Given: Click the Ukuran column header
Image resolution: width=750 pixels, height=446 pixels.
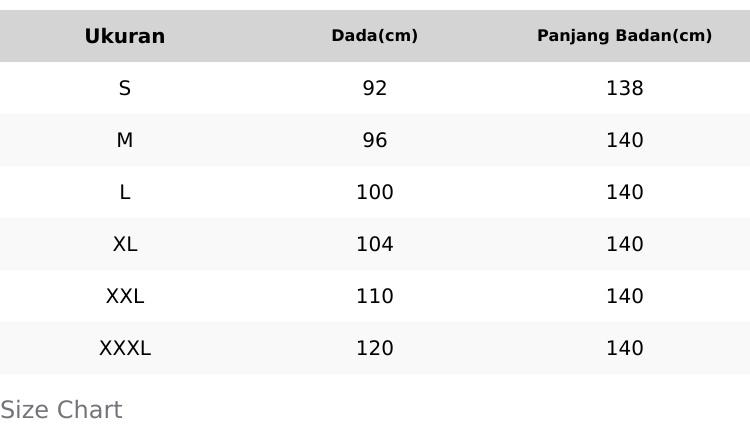Looking at the screenshot, I should point(125,36).
